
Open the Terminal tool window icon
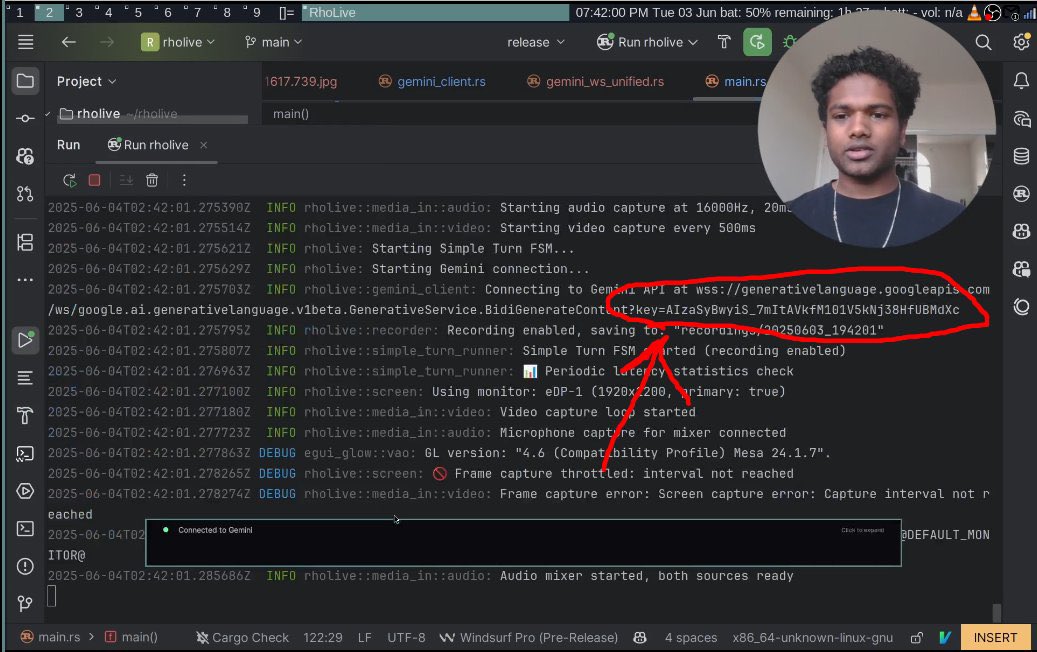click(25, 528)
